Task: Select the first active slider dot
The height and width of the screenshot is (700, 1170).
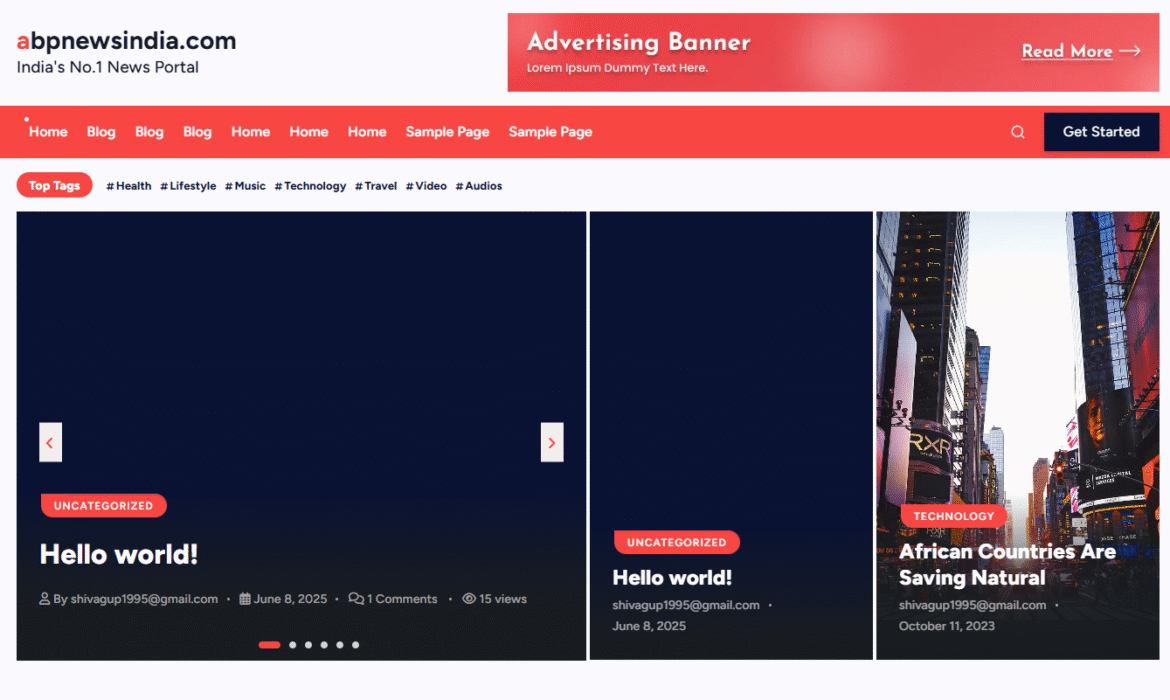Action: pos(269,645)
